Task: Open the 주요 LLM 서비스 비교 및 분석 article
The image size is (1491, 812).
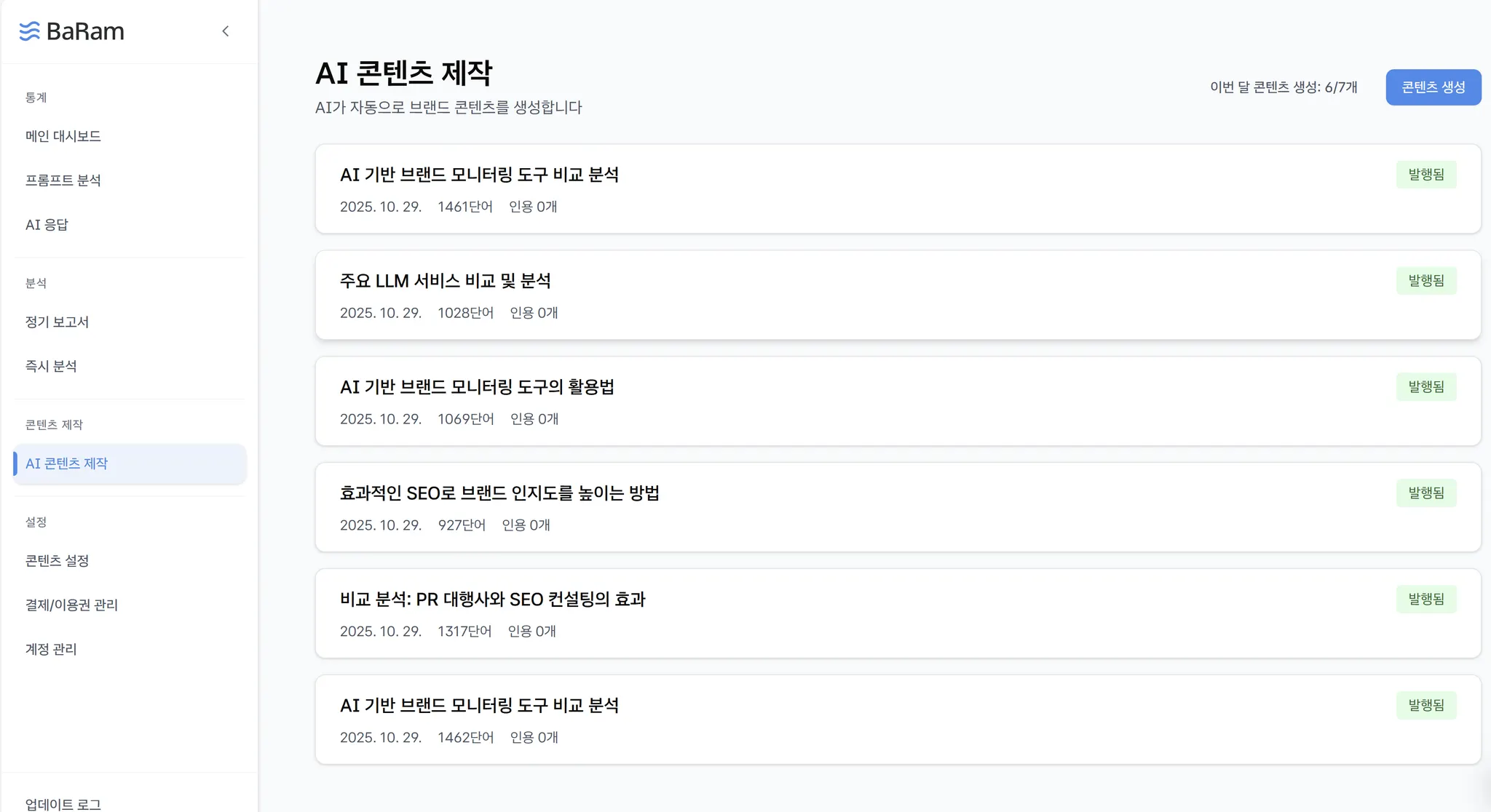Action: tap(446, 281)
